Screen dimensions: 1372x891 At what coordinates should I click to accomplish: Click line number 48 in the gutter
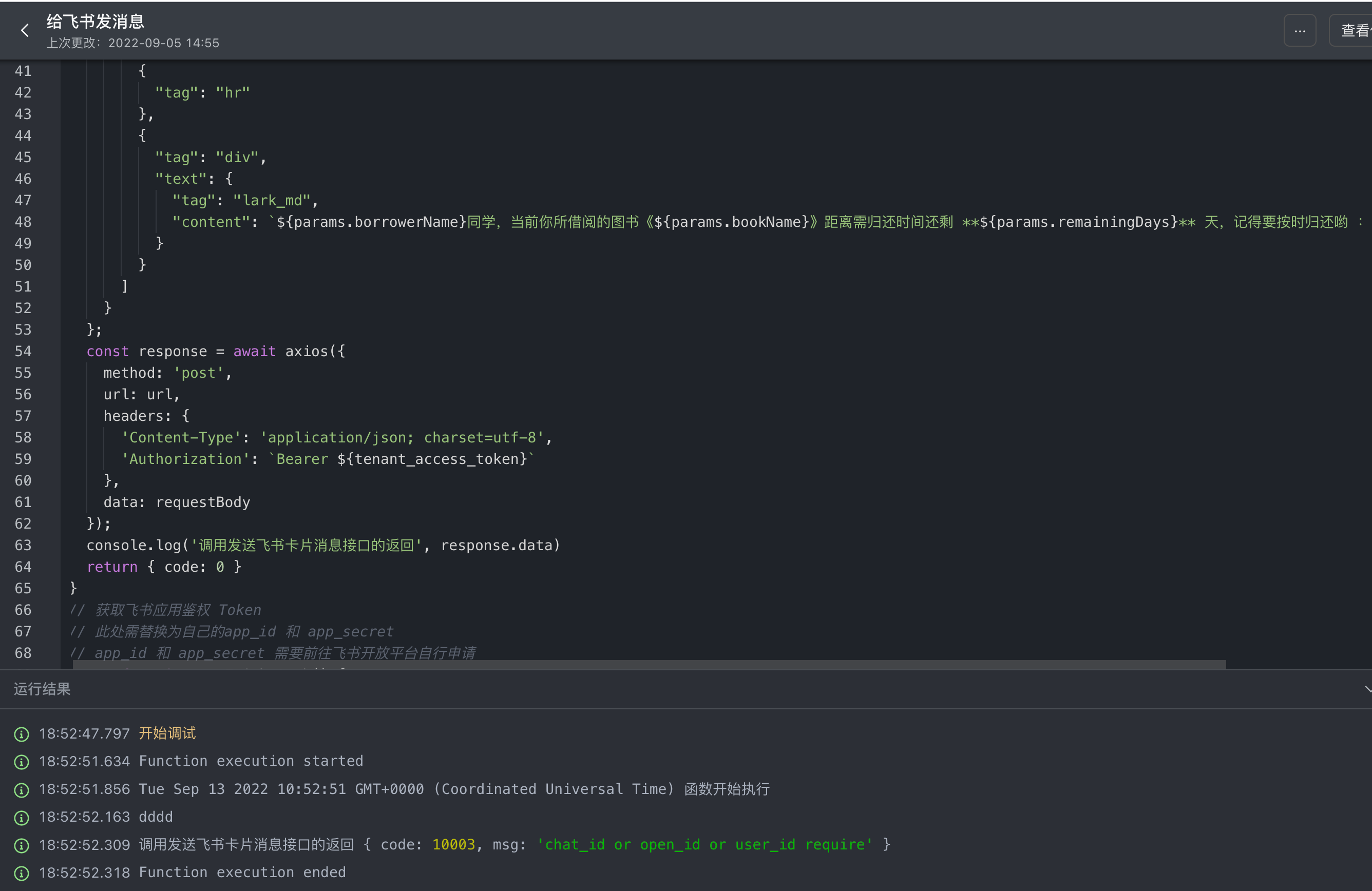(23, 222)
